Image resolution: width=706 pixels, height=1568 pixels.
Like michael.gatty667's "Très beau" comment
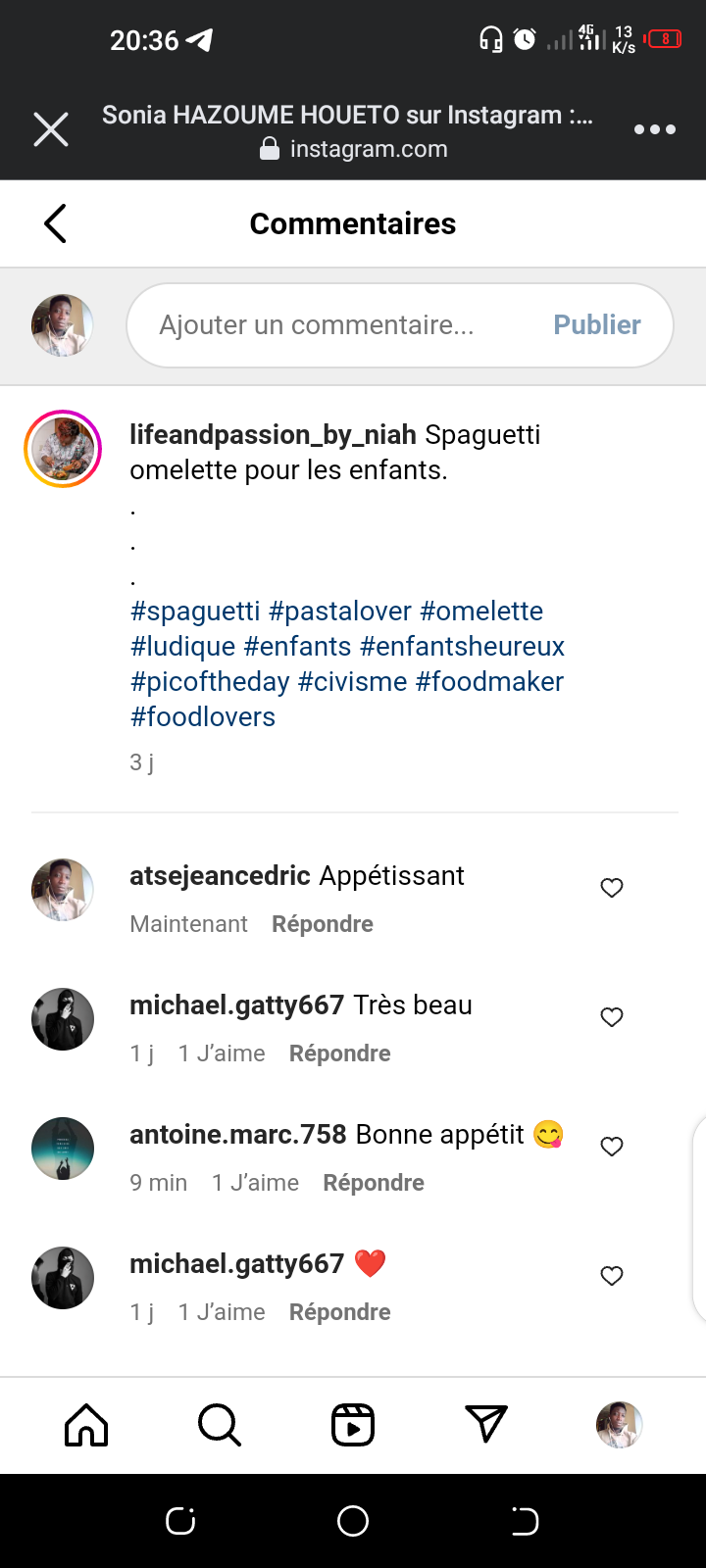click(612, 1017)
